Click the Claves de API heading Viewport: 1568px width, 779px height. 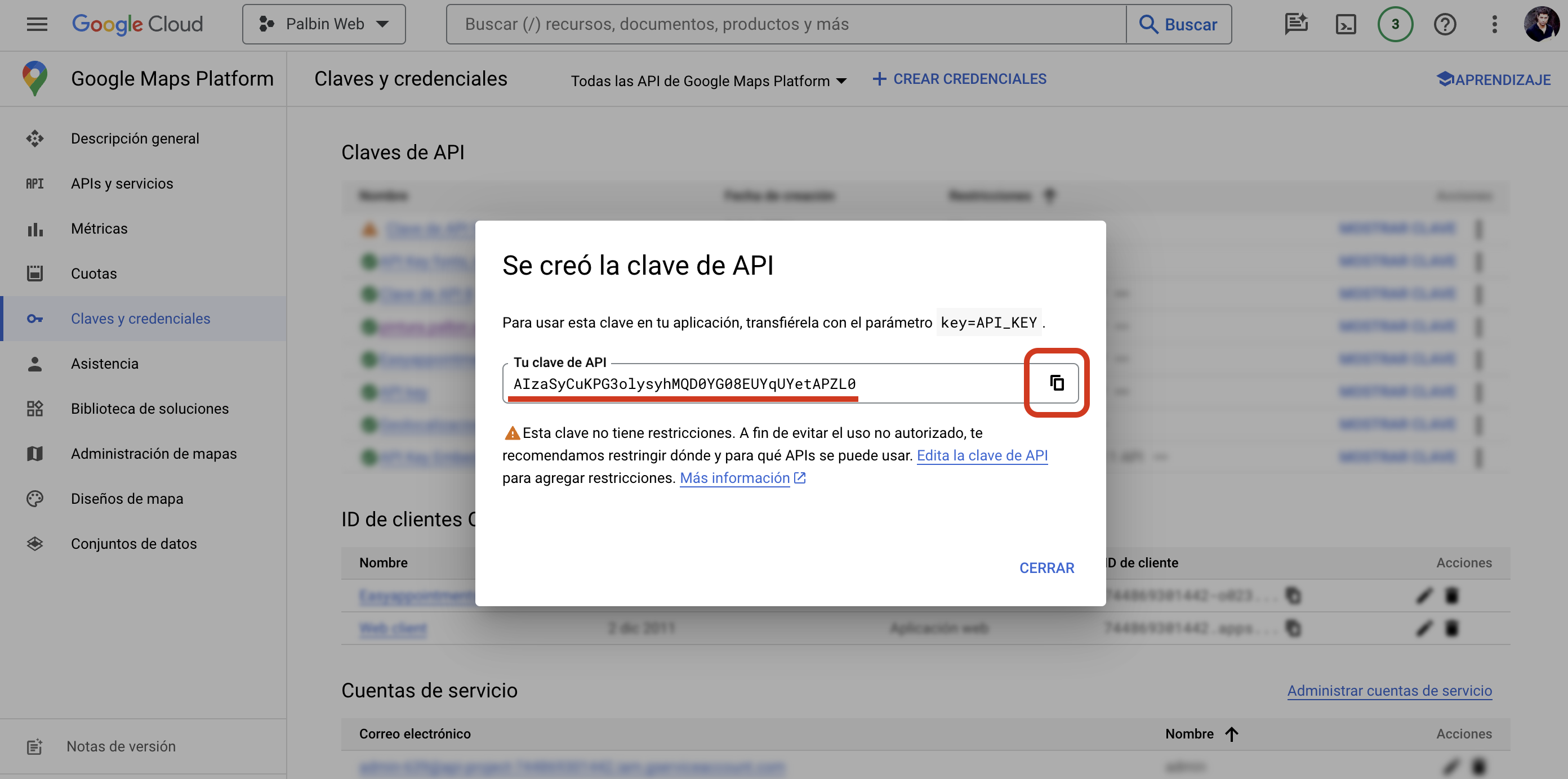pyautogui.click(x=403, y=152)
